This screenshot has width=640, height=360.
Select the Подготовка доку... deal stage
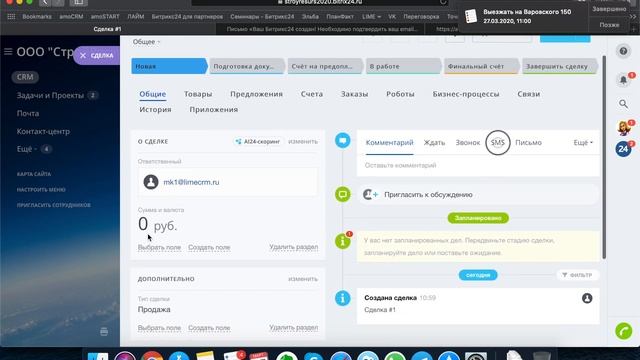(x=246, y=66)
